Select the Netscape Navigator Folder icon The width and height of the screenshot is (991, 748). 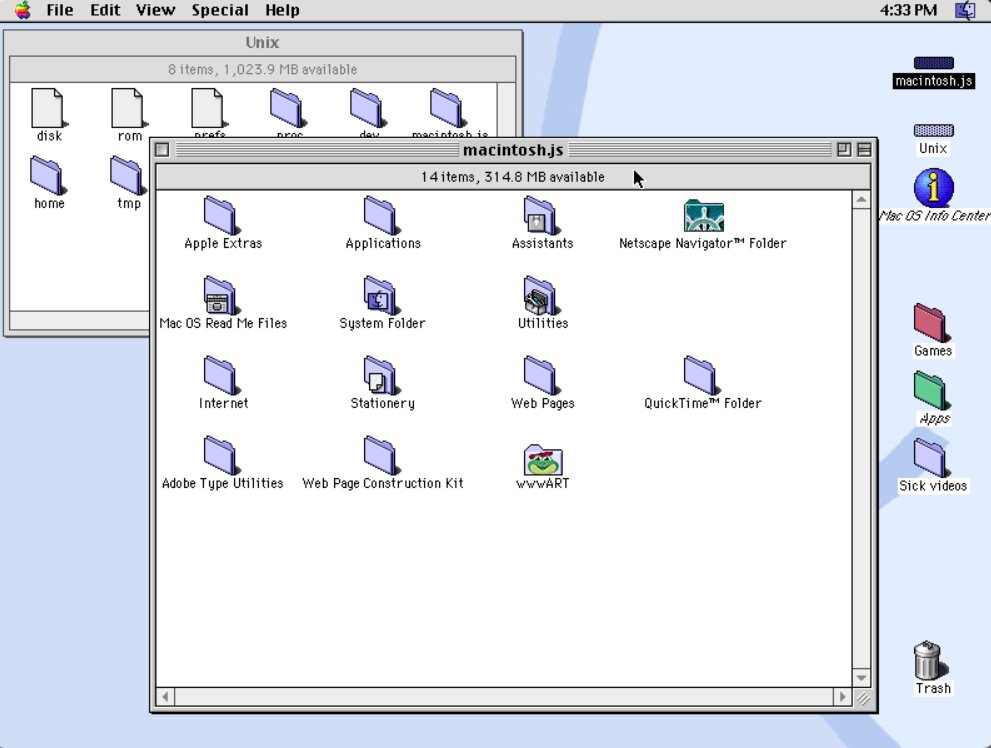coord(703,216)
